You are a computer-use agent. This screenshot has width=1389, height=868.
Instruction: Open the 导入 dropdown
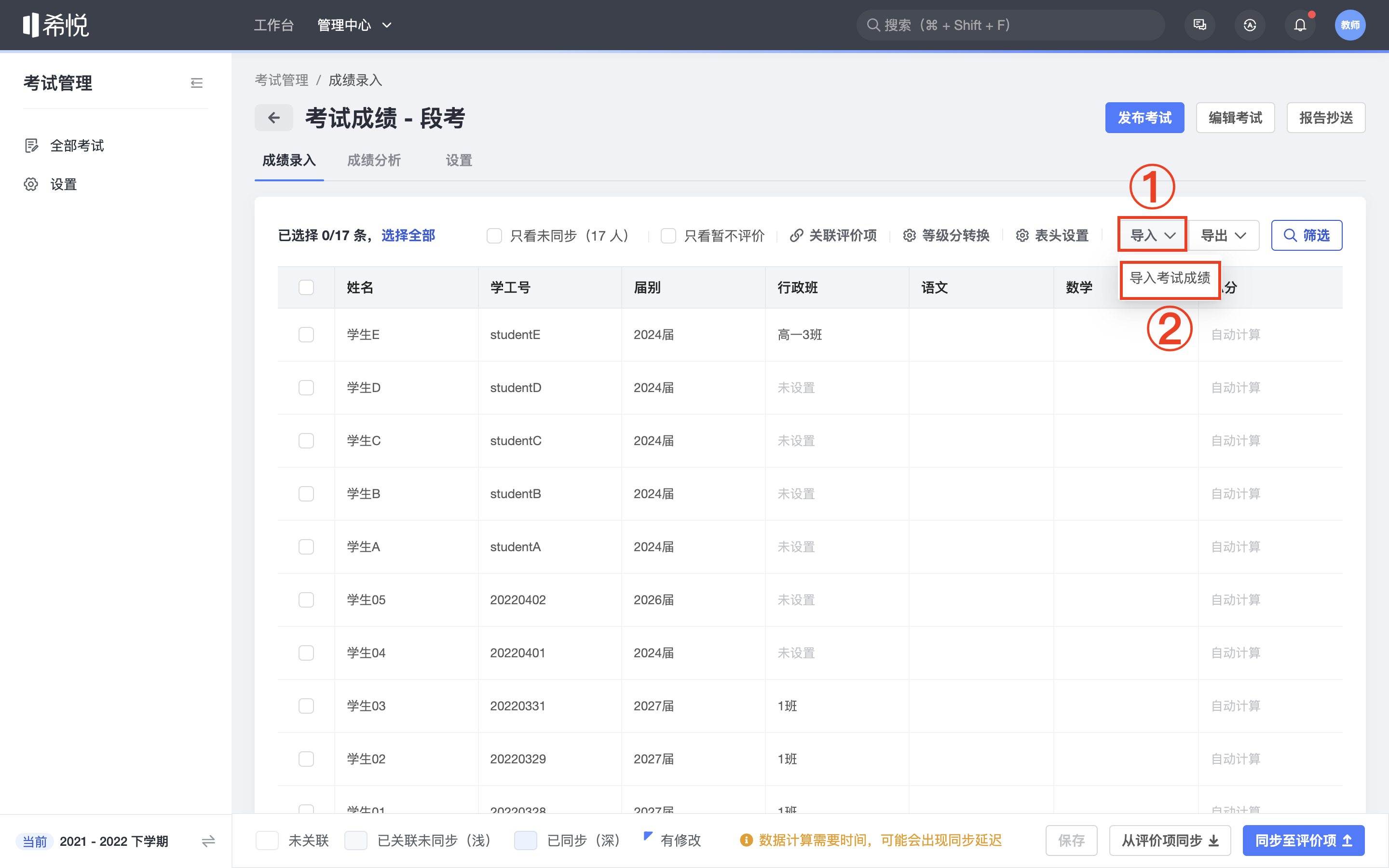point(1152,235)
